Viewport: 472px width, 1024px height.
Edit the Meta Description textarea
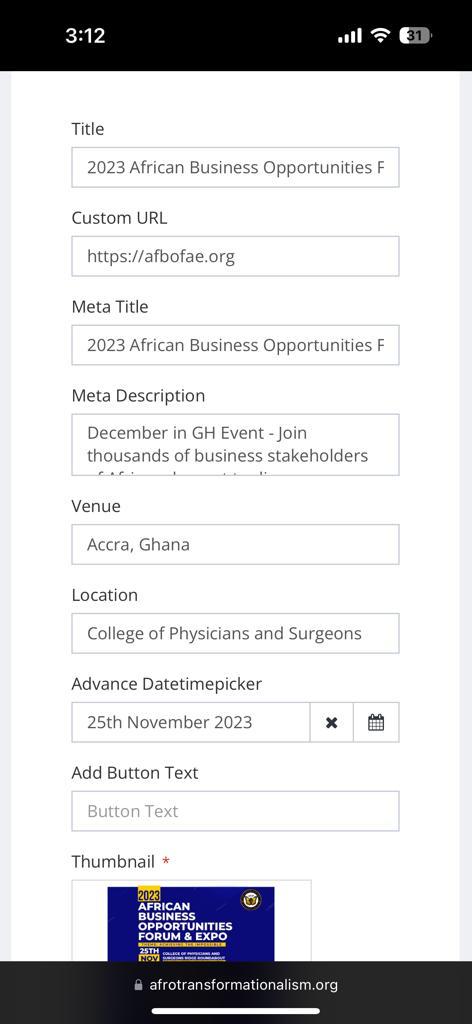[235, 445]
